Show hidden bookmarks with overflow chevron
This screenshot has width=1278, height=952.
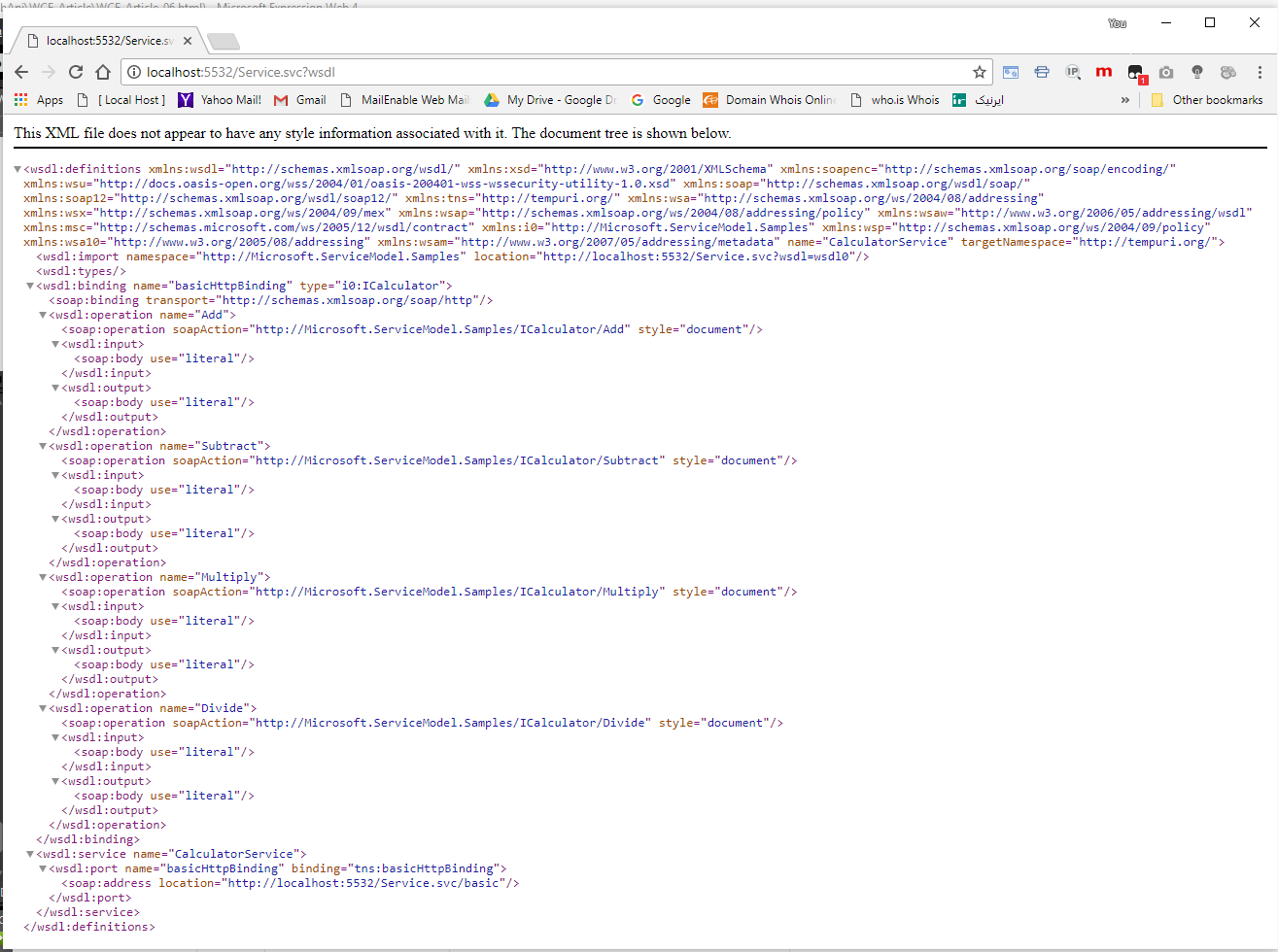(x=1124, y=99)
